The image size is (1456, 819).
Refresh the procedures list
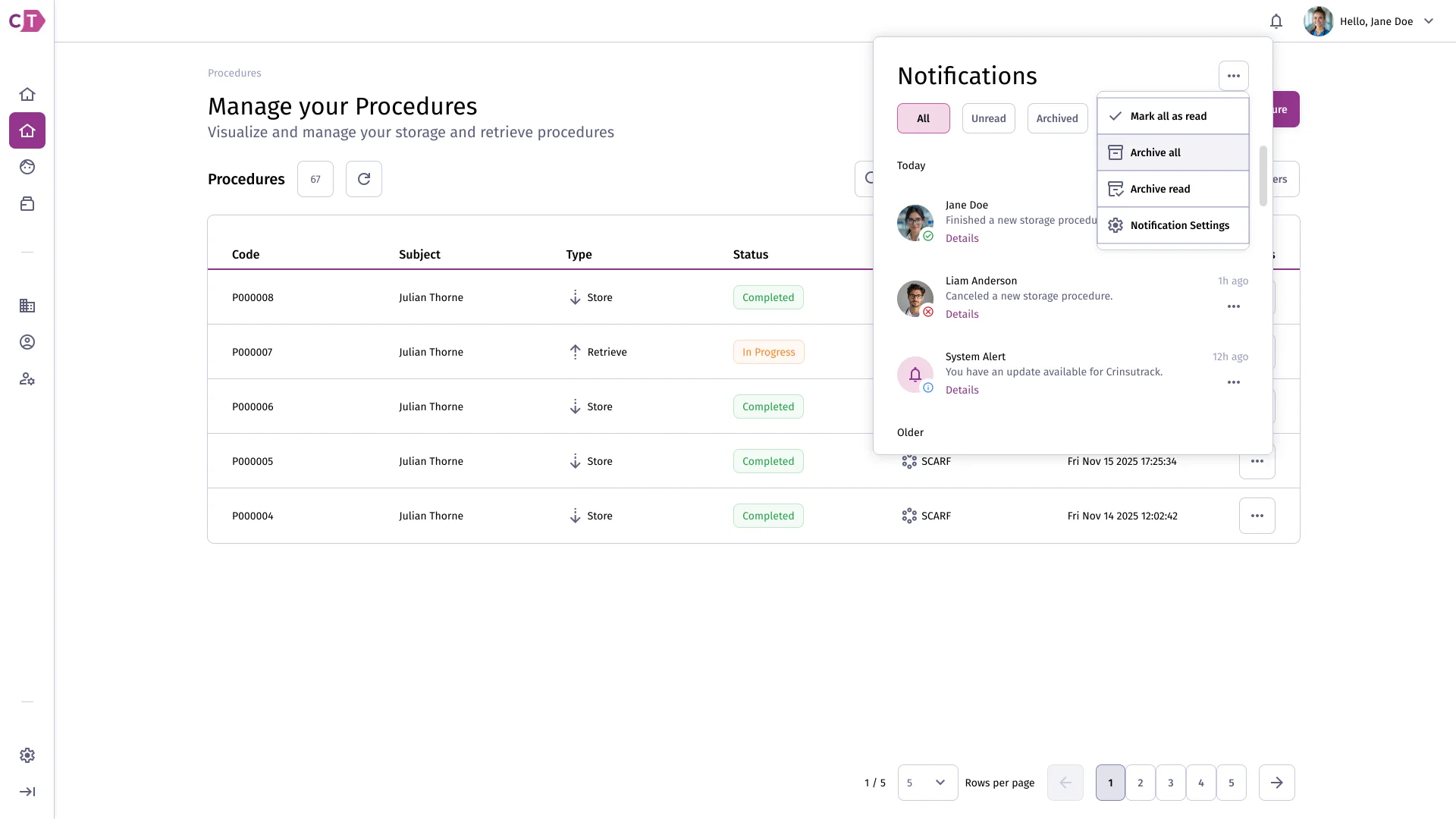(364, 179)
